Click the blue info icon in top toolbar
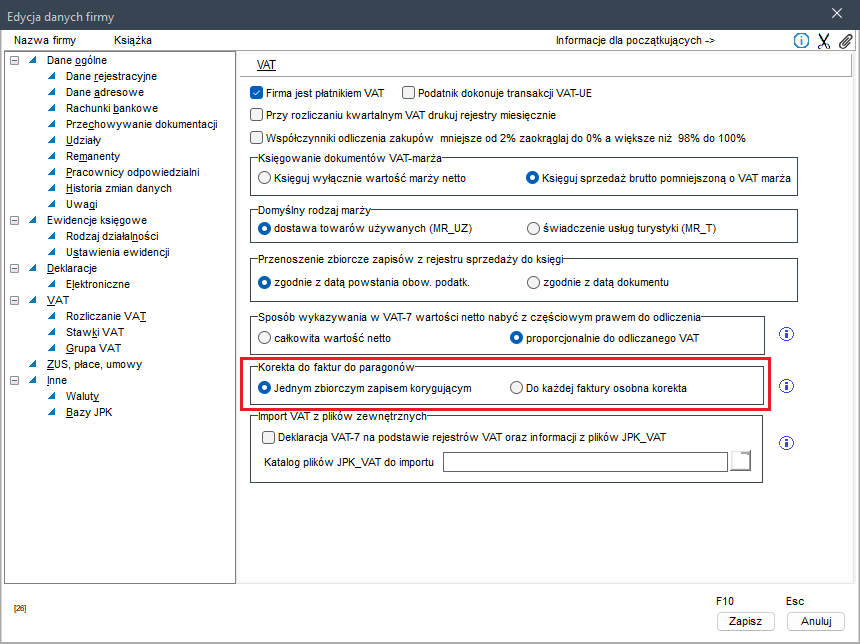This screenshot has height=644, width=860. coord(801,41)
